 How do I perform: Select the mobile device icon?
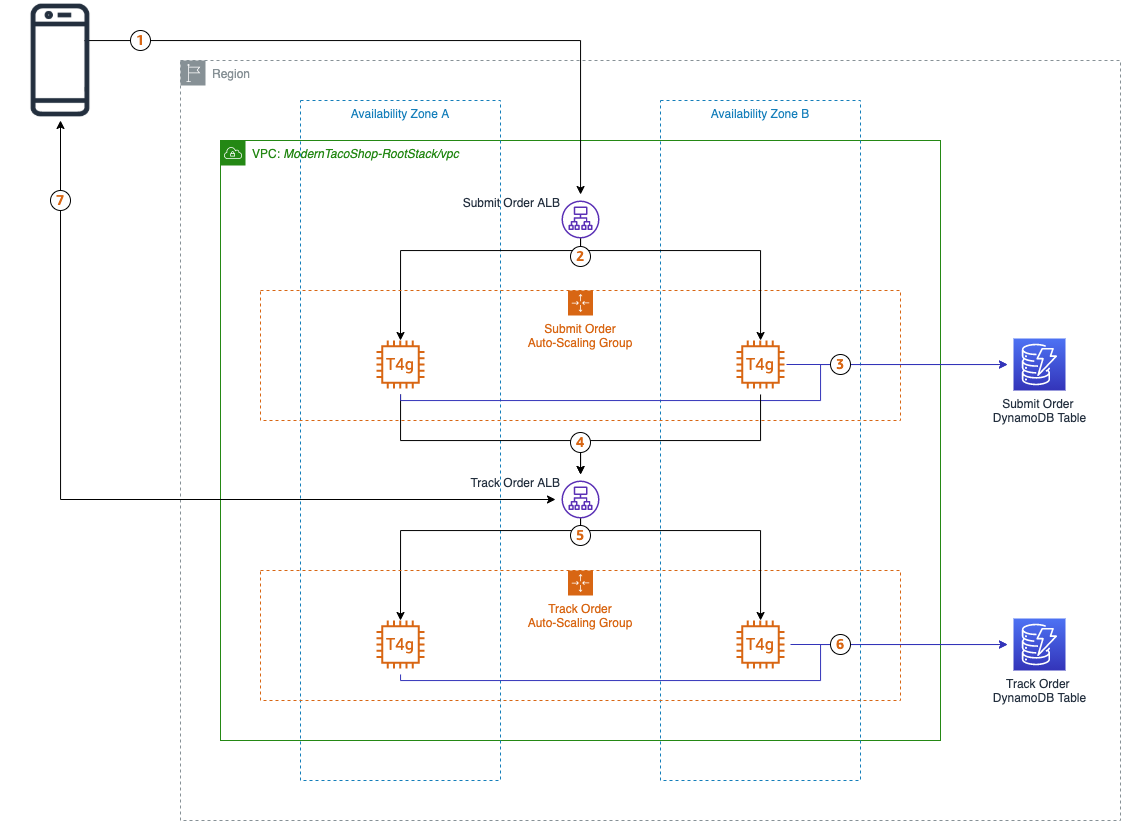pyautogui.click(x=60, y=62)
